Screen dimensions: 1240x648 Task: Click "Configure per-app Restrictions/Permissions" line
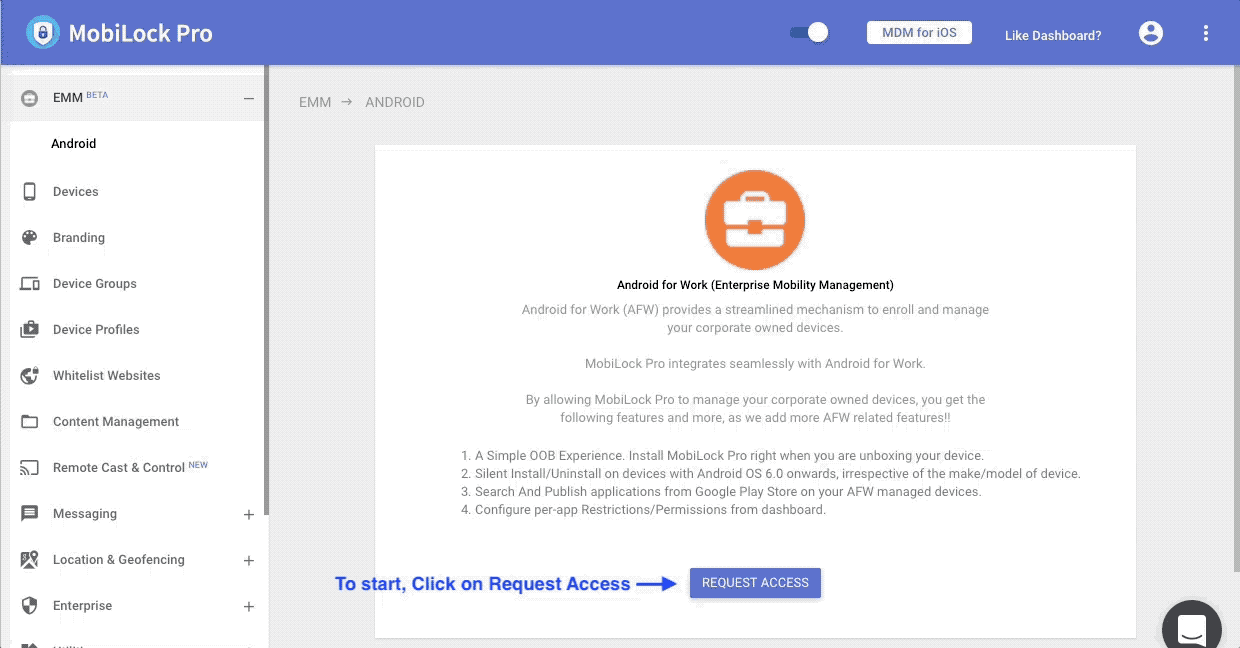point(644,510)
